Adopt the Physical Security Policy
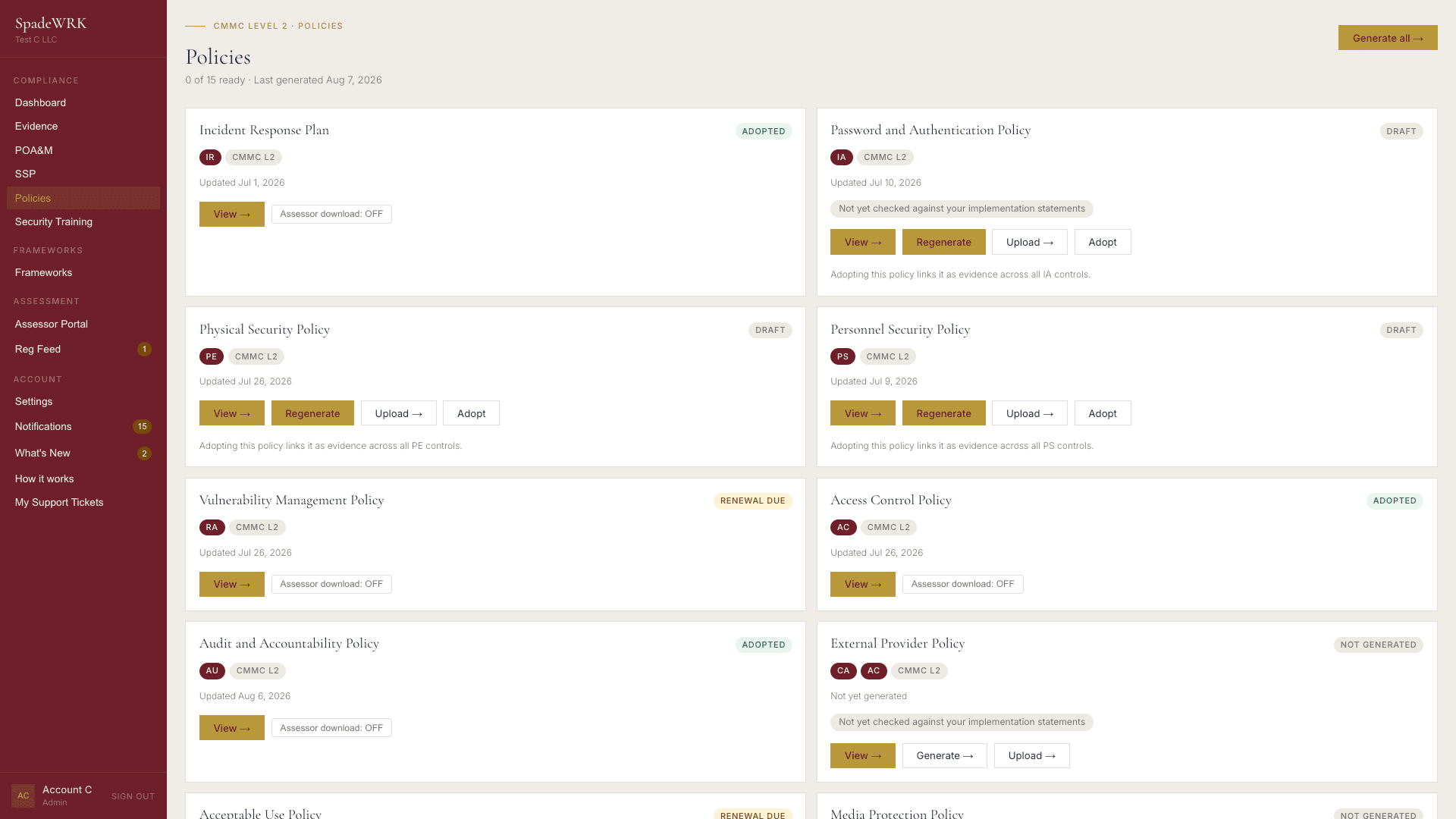 [471, 413]
